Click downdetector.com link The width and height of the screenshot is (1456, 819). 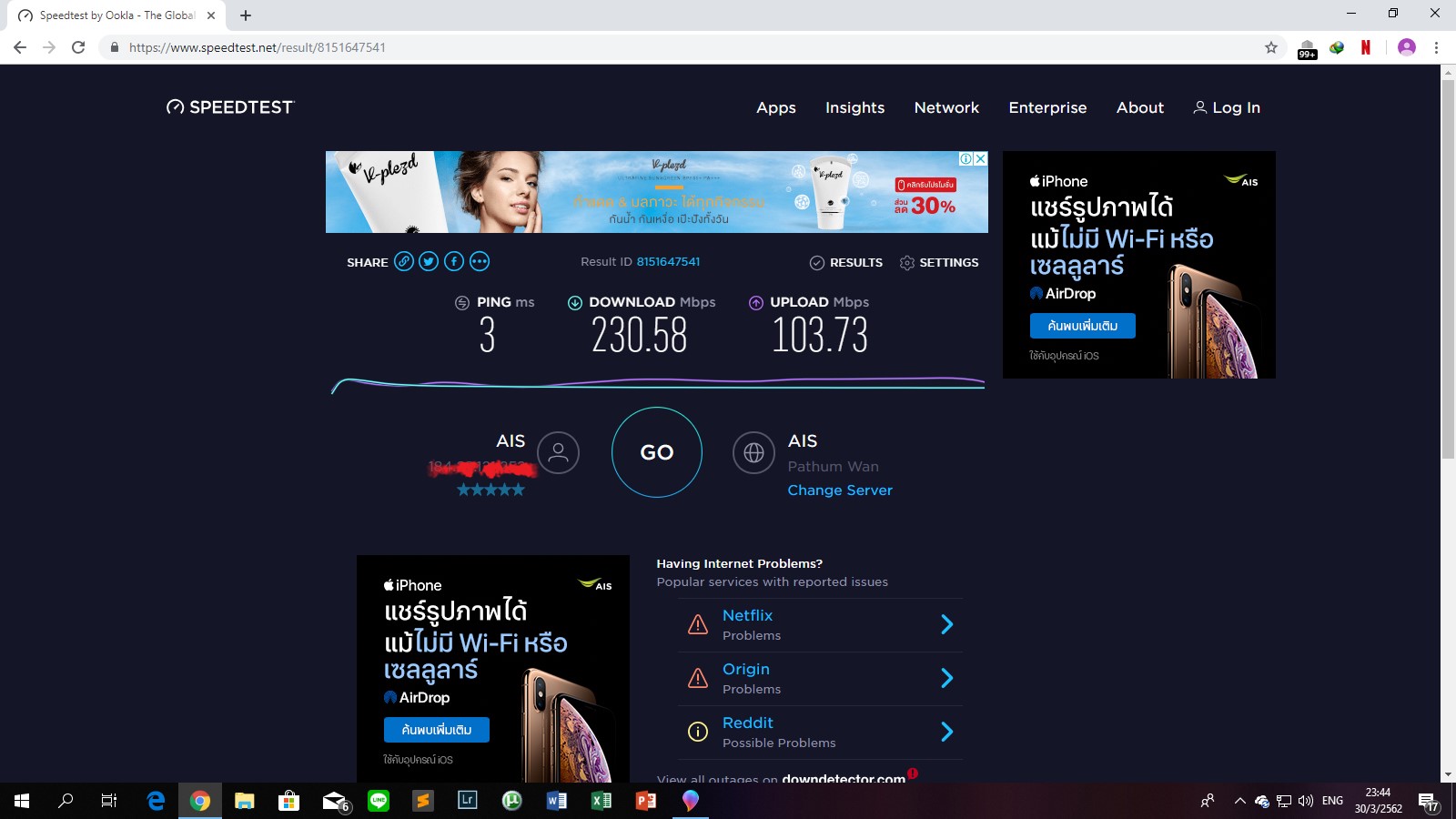[844, 777]
